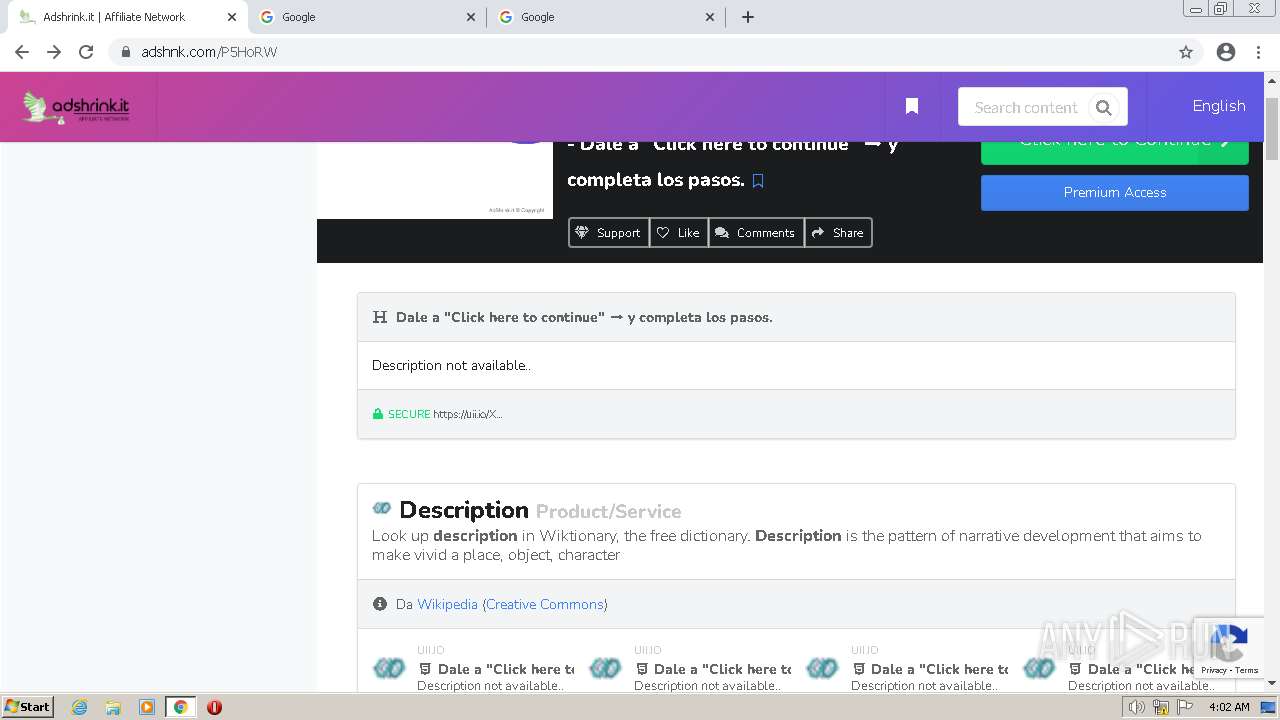Viewport: 1280px width, 720px height.
Task: Open the Chrome three-dot menu
Action: (x=1258, y=52)
